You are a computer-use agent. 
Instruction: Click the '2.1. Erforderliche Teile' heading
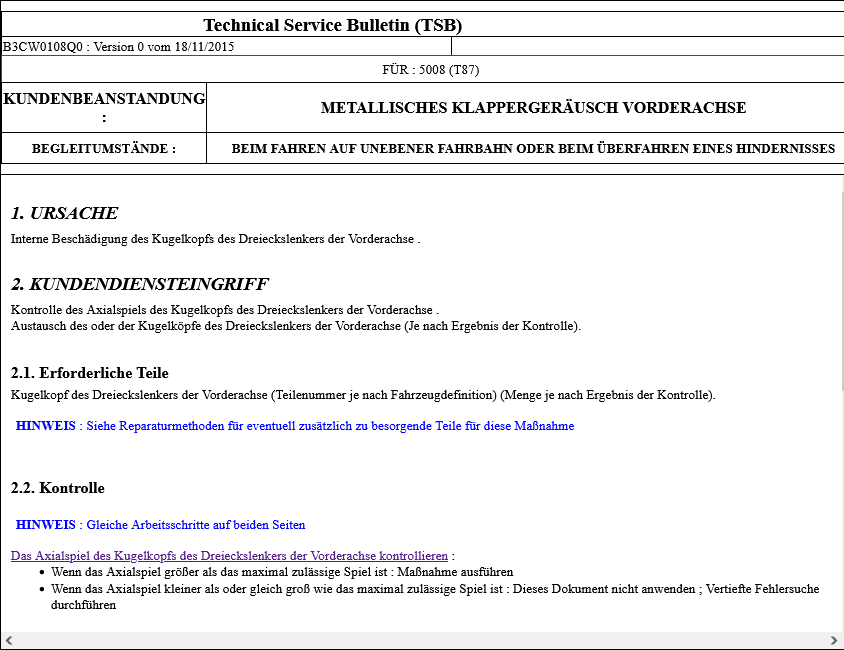click(89, 373)
